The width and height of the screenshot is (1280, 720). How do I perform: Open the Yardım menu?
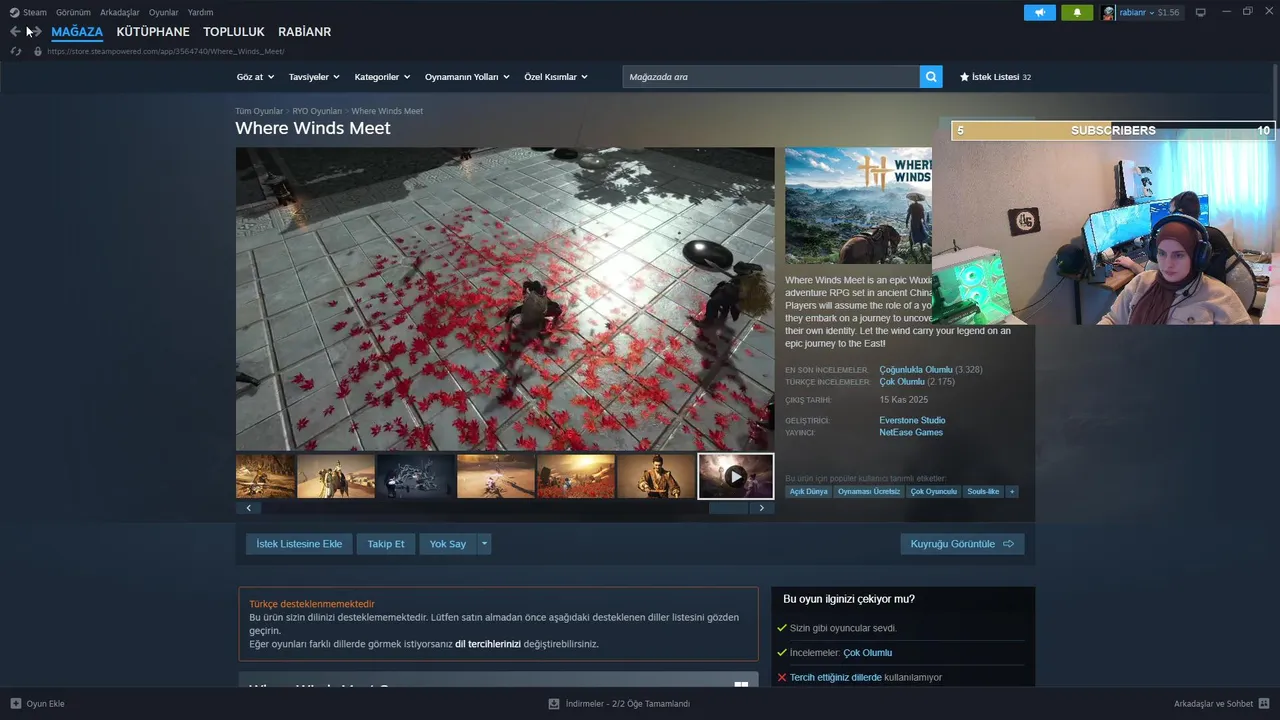pyautogui.click(x=200, y=13)
